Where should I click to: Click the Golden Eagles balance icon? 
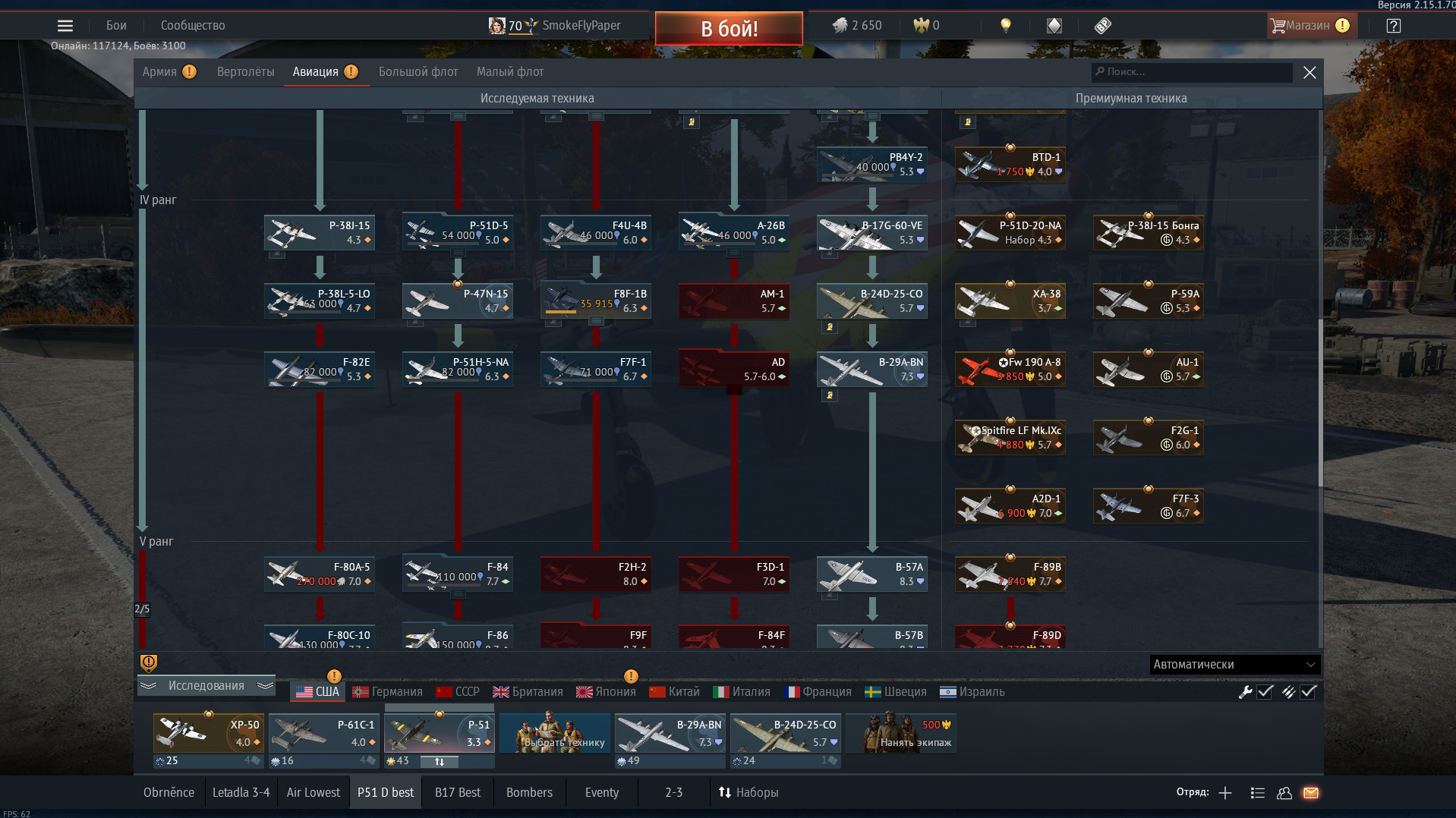[922, 25]
